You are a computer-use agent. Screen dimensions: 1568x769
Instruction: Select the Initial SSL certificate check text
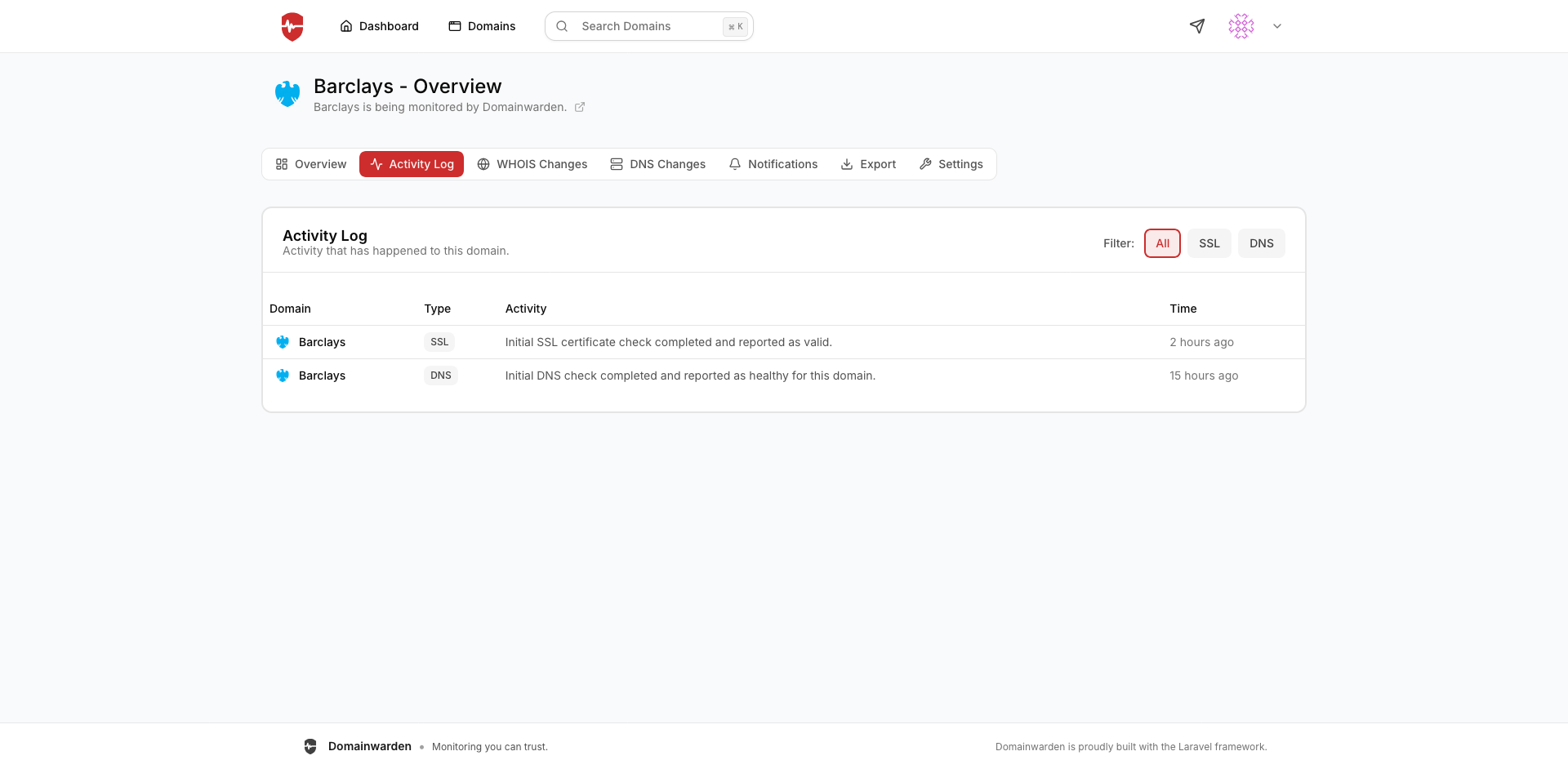point(668,342)
